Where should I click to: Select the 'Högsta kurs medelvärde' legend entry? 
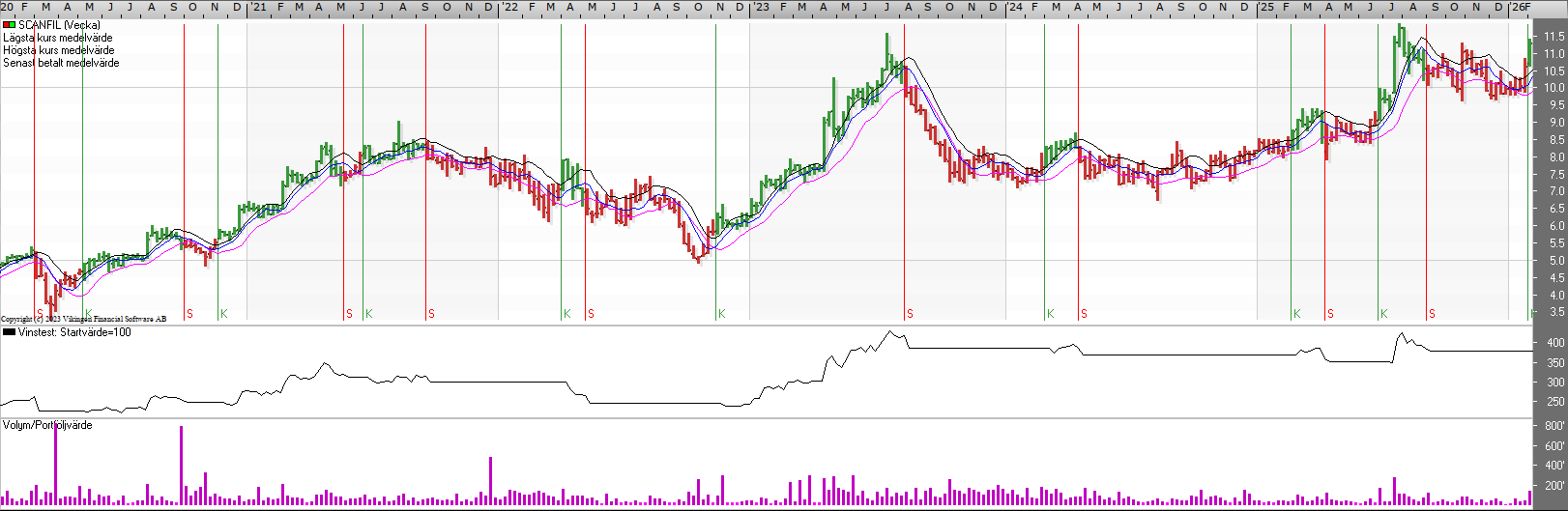[x=58, y=50]
